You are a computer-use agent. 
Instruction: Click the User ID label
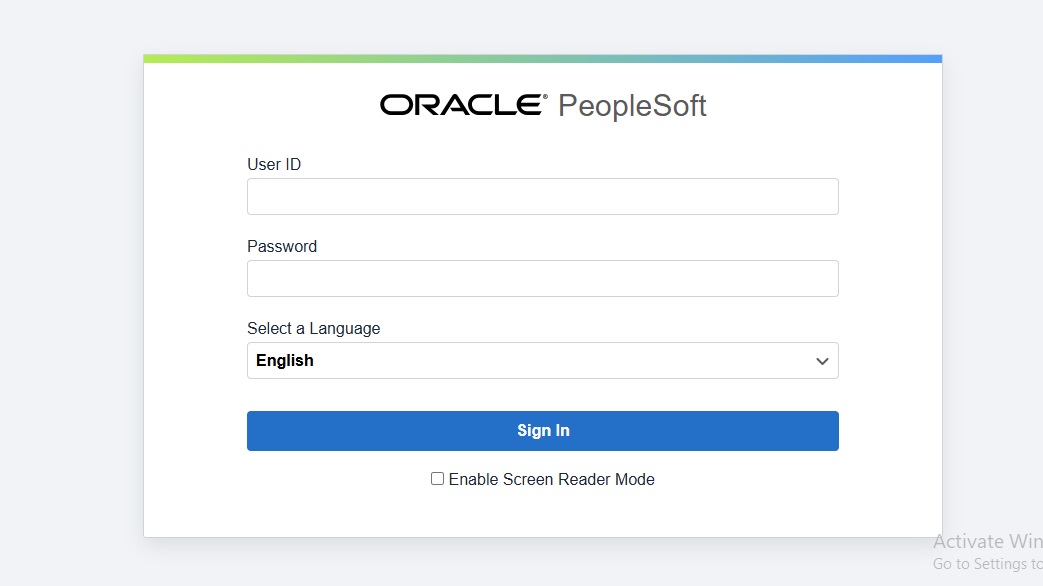click(x=274, y=165)
